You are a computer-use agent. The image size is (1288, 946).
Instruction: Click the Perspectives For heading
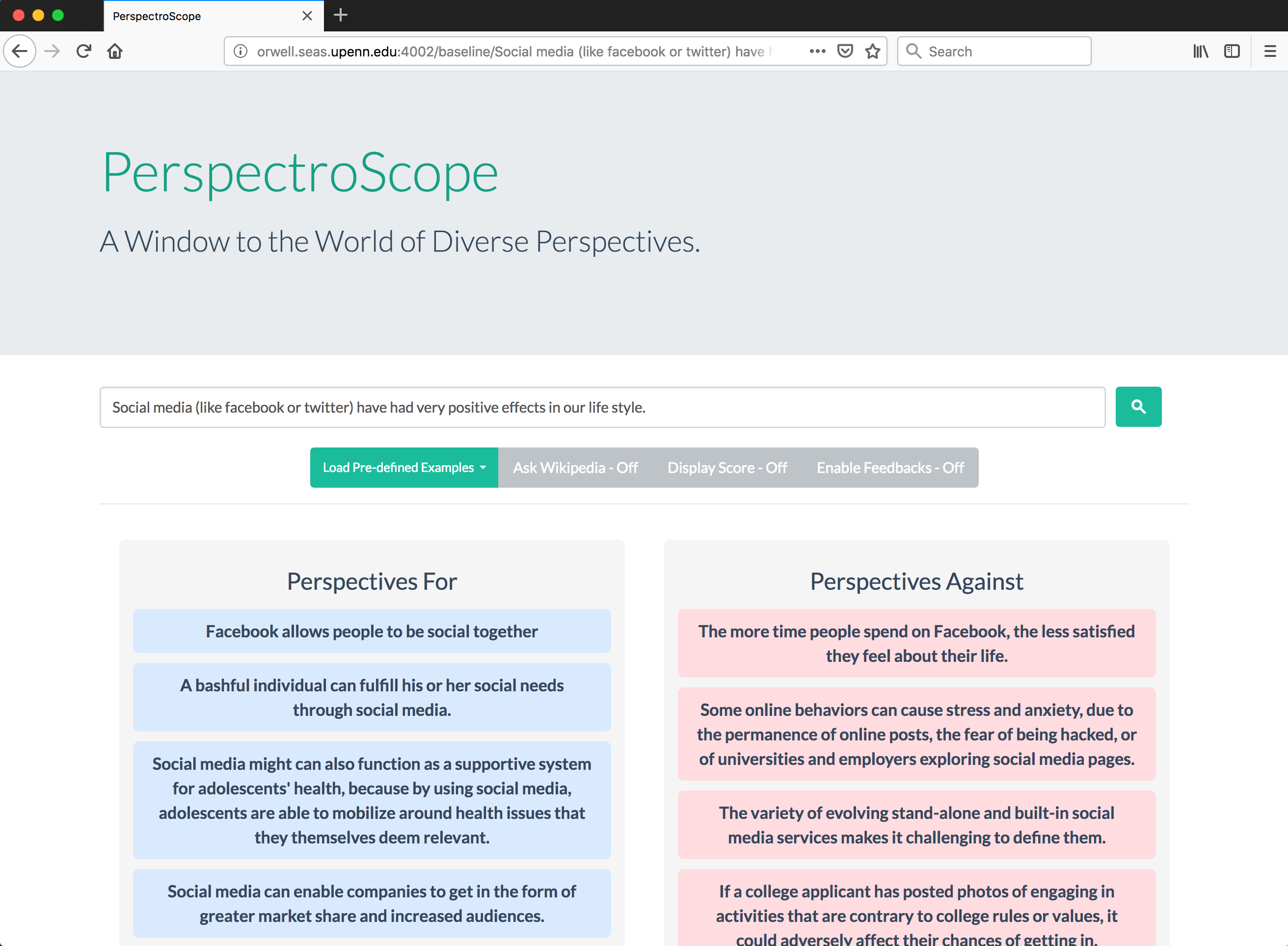372,581
